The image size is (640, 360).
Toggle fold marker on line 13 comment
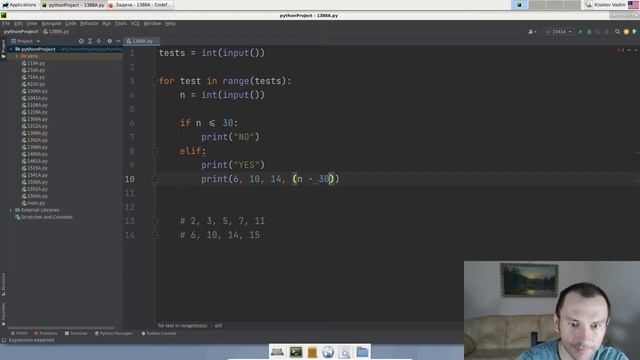coord(155,221)
